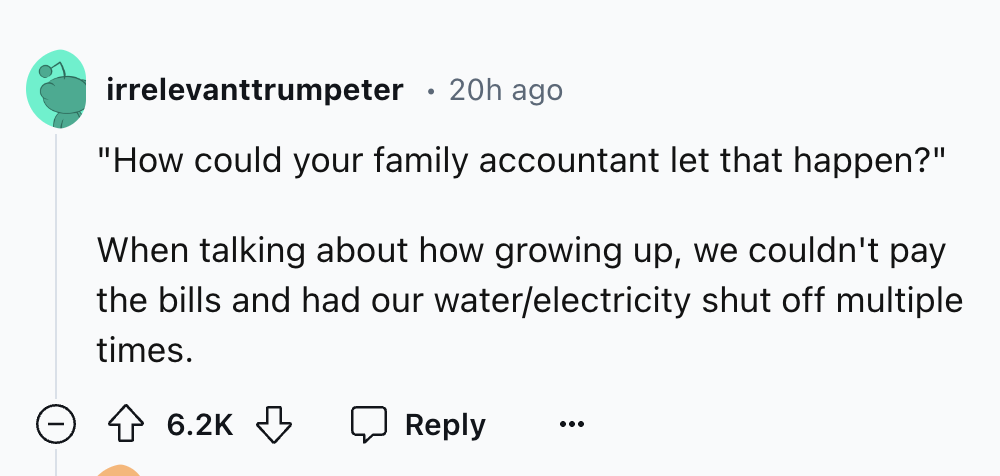Click the paragraph starting "When talking about"
Image resolution: width=1000 pixels, height=476 pixels.
pyautogui.click(x=520, y=253)
